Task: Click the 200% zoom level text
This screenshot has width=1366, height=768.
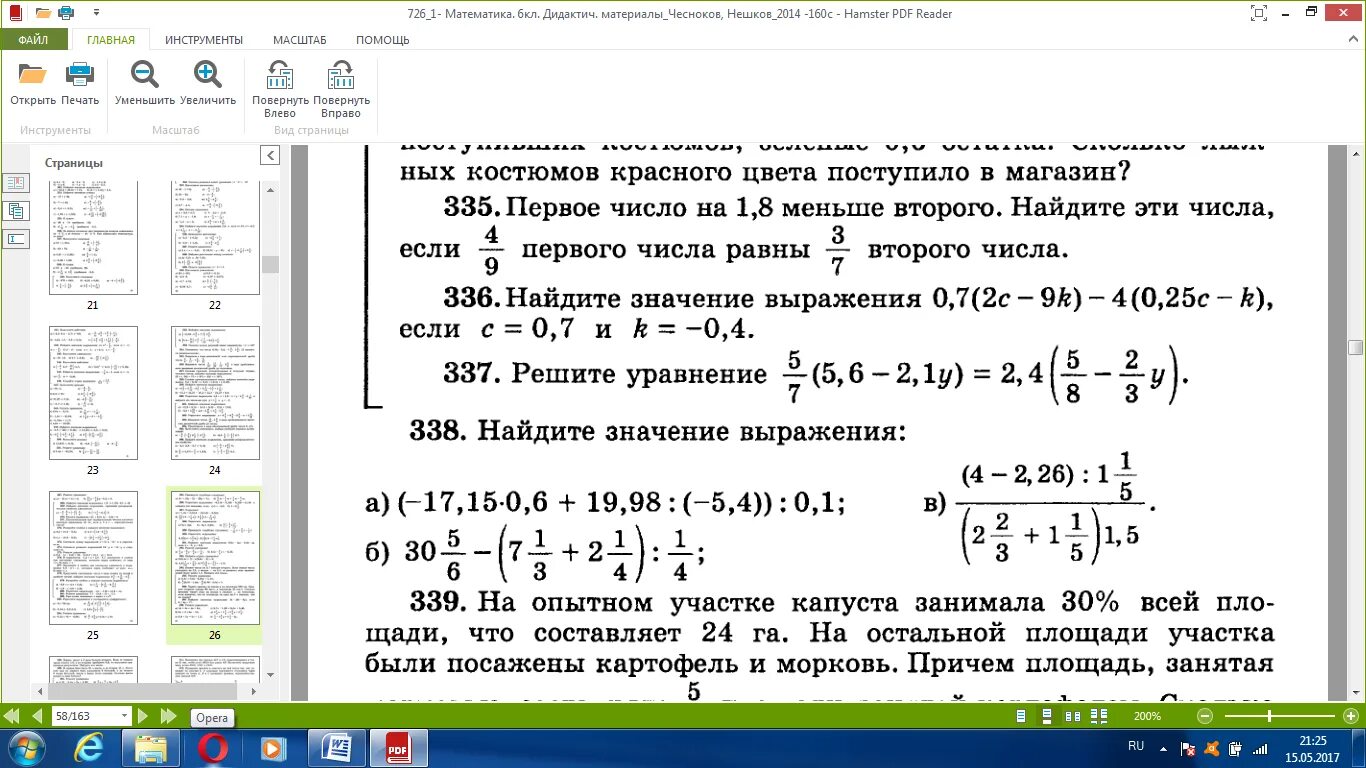Action: 1147,716
